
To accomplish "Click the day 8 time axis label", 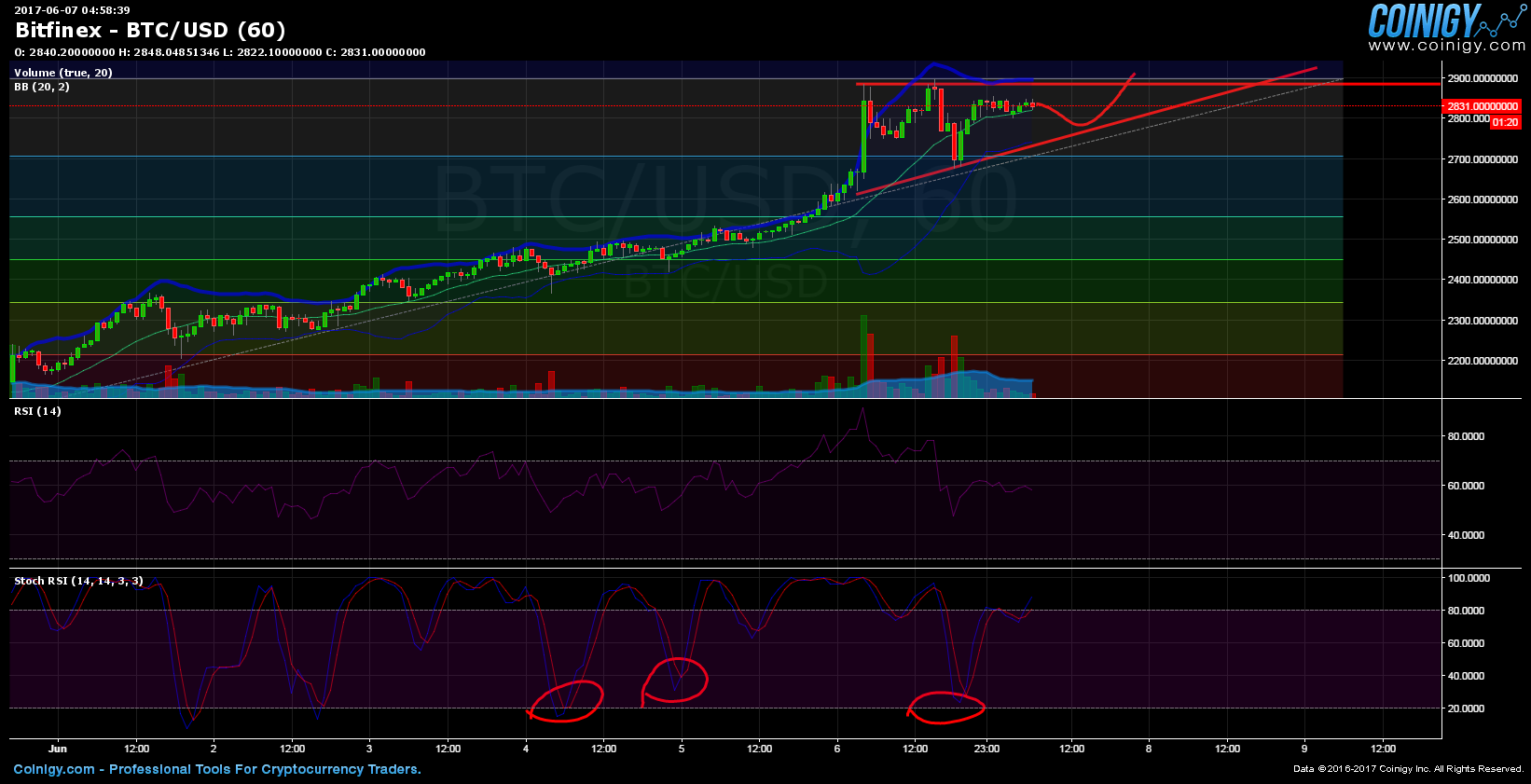I will click(1149, 749).
